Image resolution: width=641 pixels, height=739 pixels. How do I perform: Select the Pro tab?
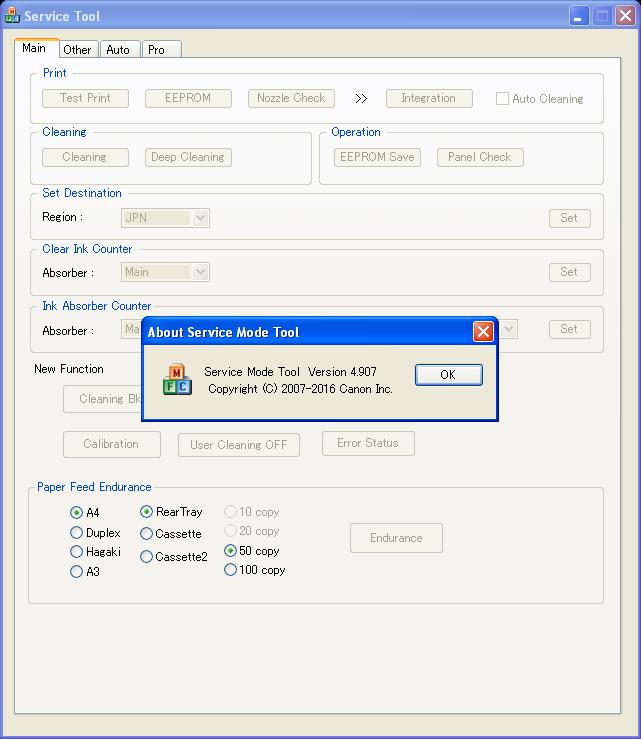tap(157, 49)
